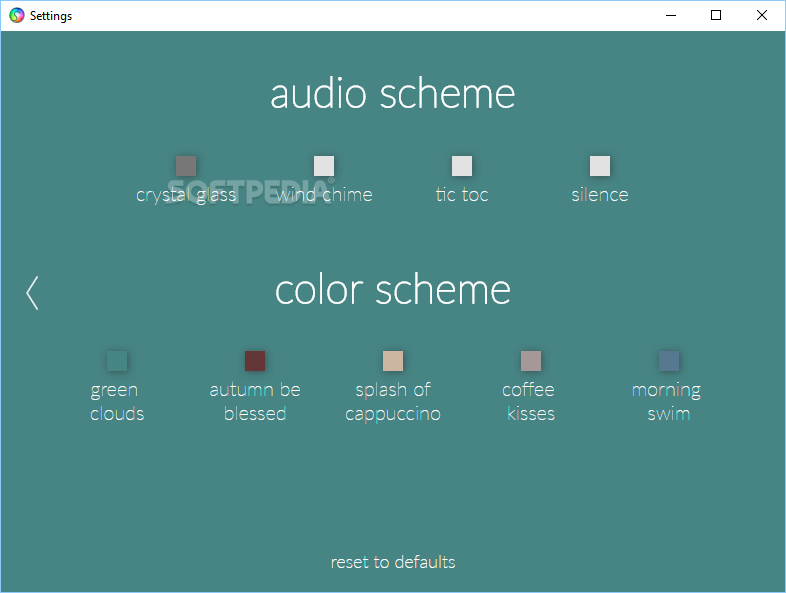
Task: Select the crystal glass audio scheme box
Action: pyautogui.click(x=186, y=166)
